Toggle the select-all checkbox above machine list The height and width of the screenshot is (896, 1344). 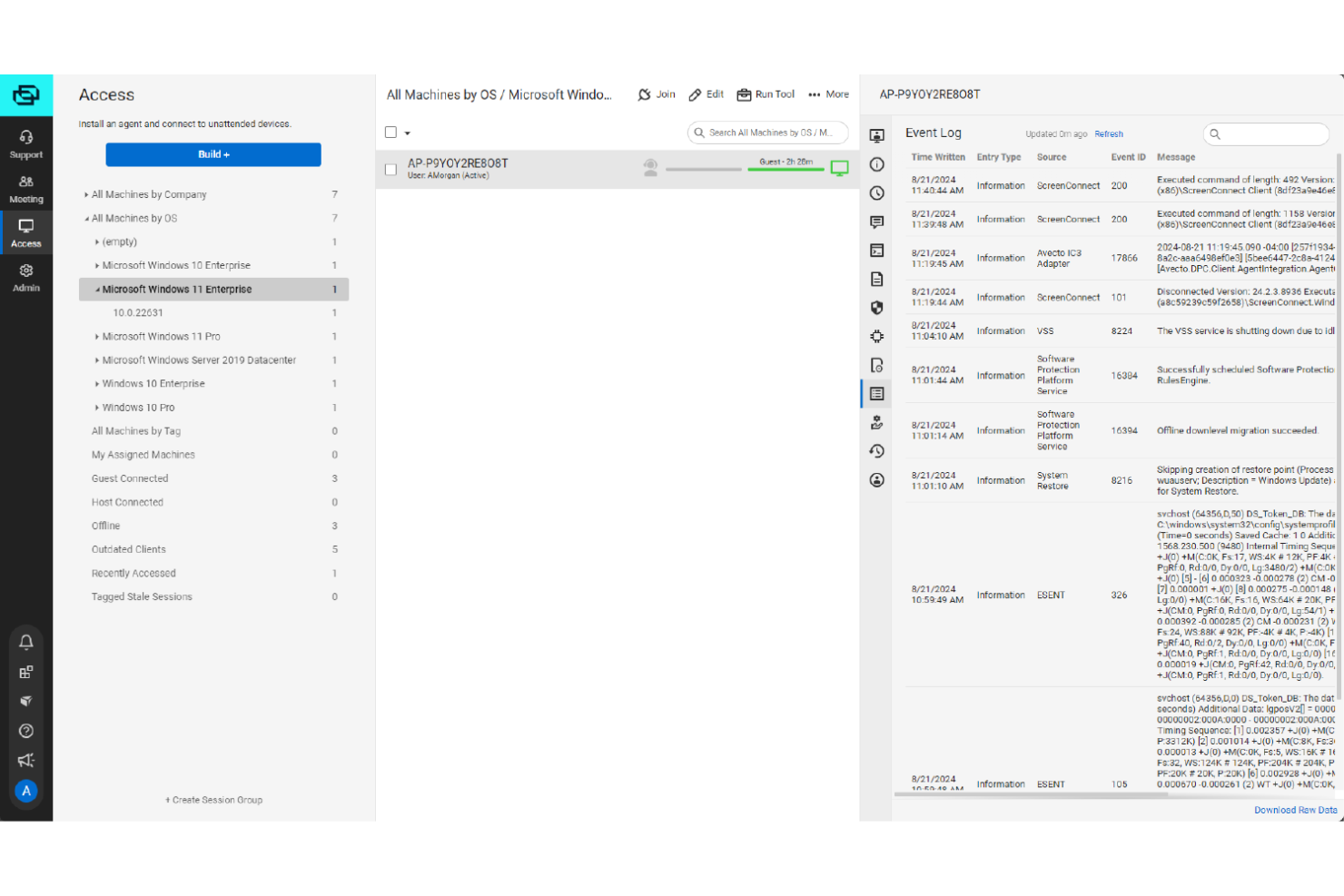point(390,132)
